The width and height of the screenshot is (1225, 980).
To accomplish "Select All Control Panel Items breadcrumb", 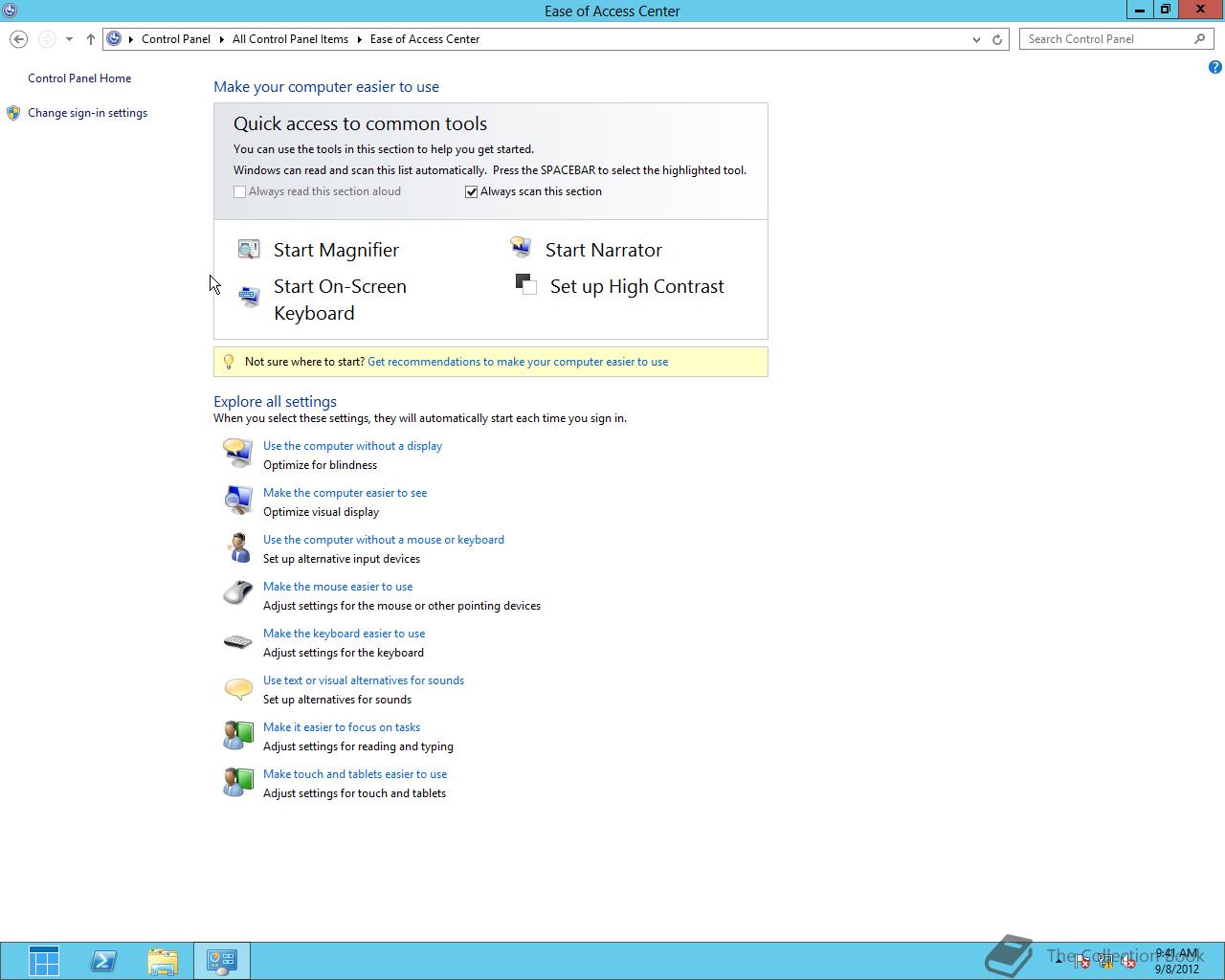I will point(290,39).
